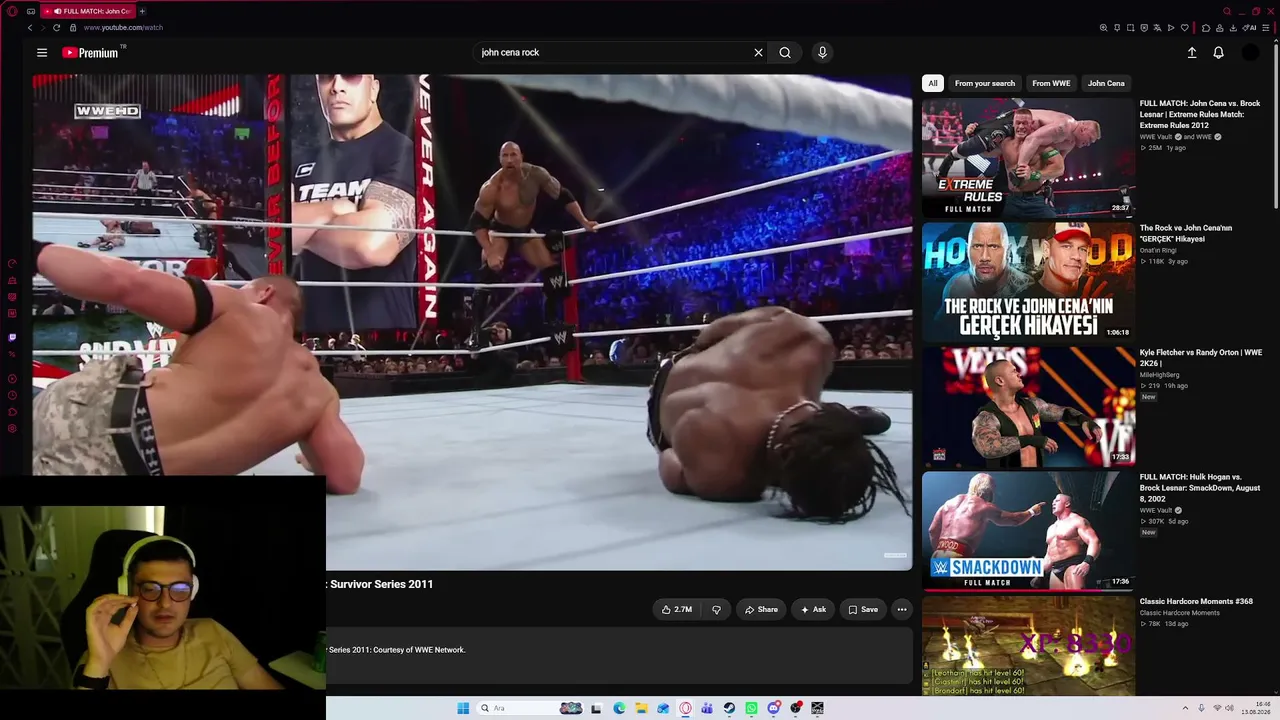Go to the YouTube Premium home logo

coord(91,53)
